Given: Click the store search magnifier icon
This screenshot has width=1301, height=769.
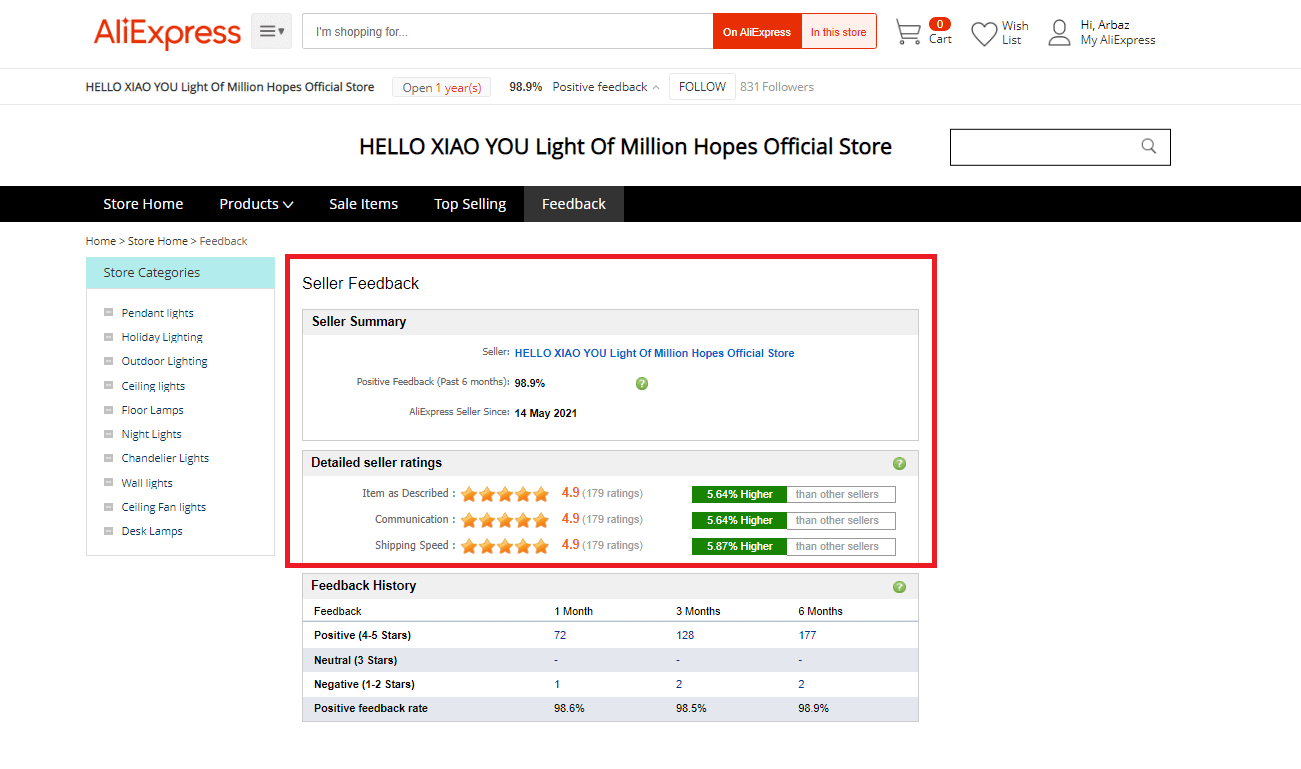Looking at the screenshot, I should (1149, 146).
